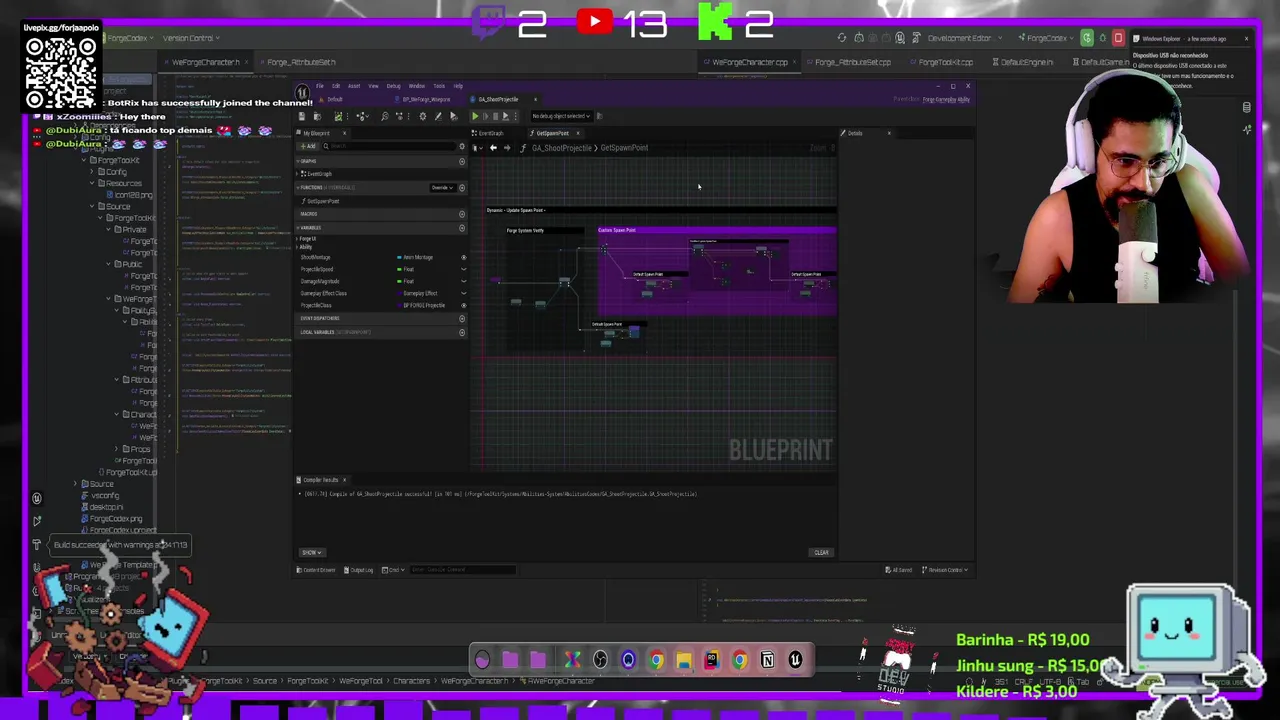Collapse the VARIABLES section
The height and width of the screenshot is (720, 1280).
click(298, 228)
